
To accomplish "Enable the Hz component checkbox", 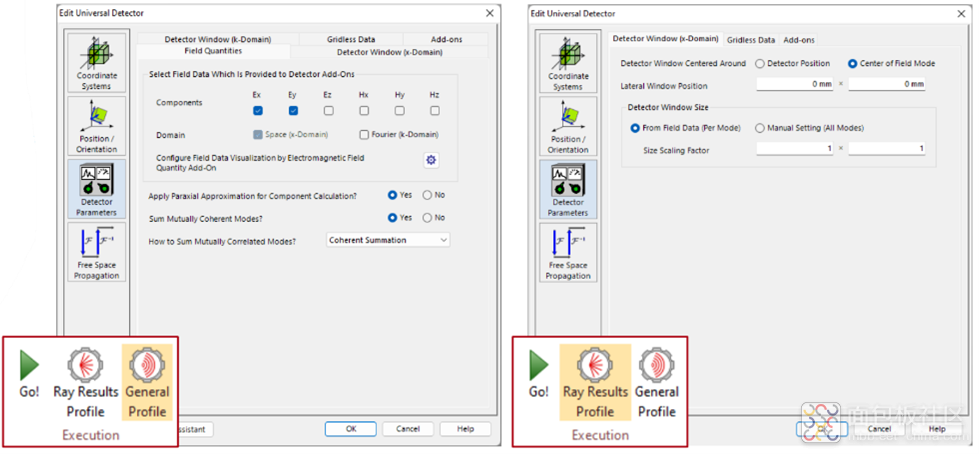I will point(435,111).
